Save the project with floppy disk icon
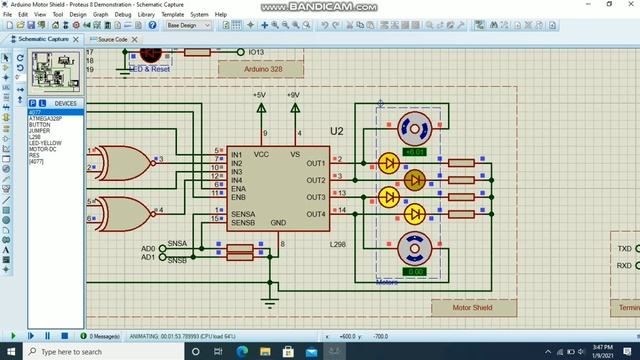This screenshot has width=640, height=360. tap(31, 25)
